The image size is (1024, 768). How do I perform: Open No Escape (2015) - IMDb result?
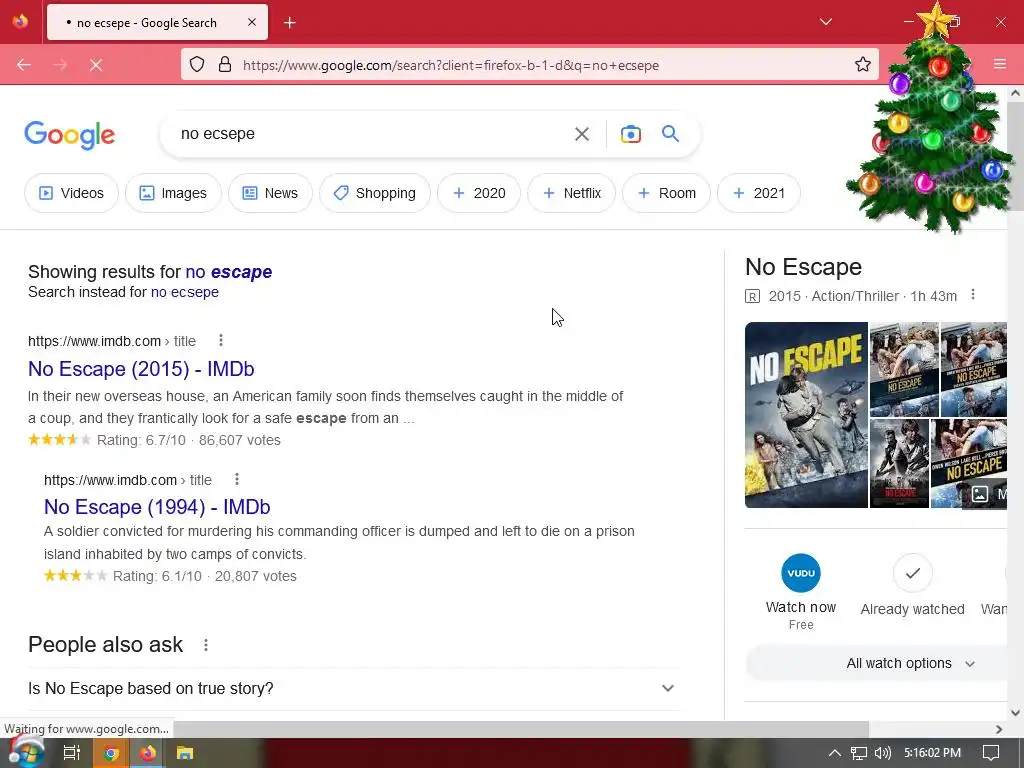pyautogui.click(x=141, y=369)
